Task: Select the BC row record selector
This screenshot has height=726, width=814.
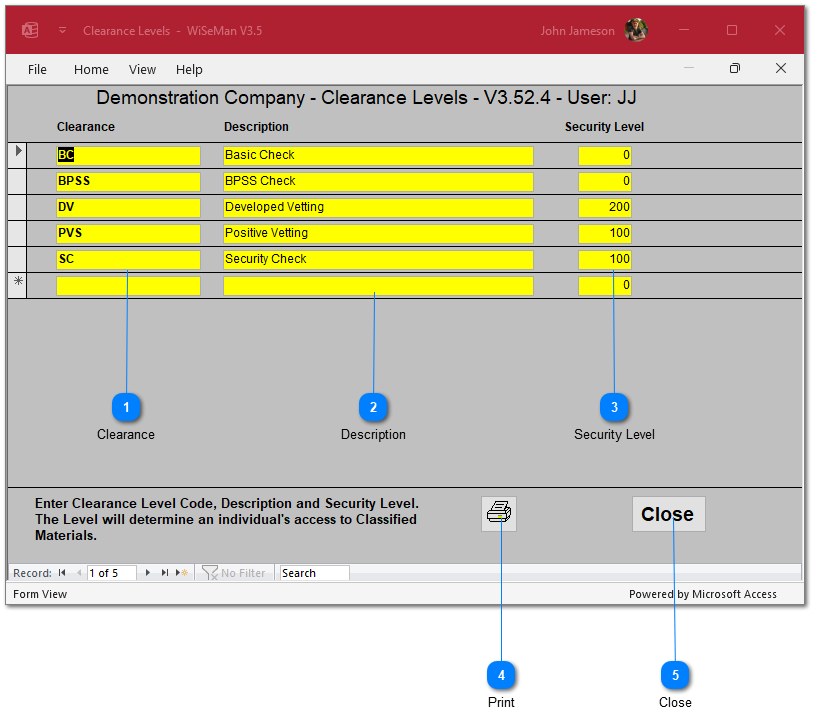Action: [18, 155]
